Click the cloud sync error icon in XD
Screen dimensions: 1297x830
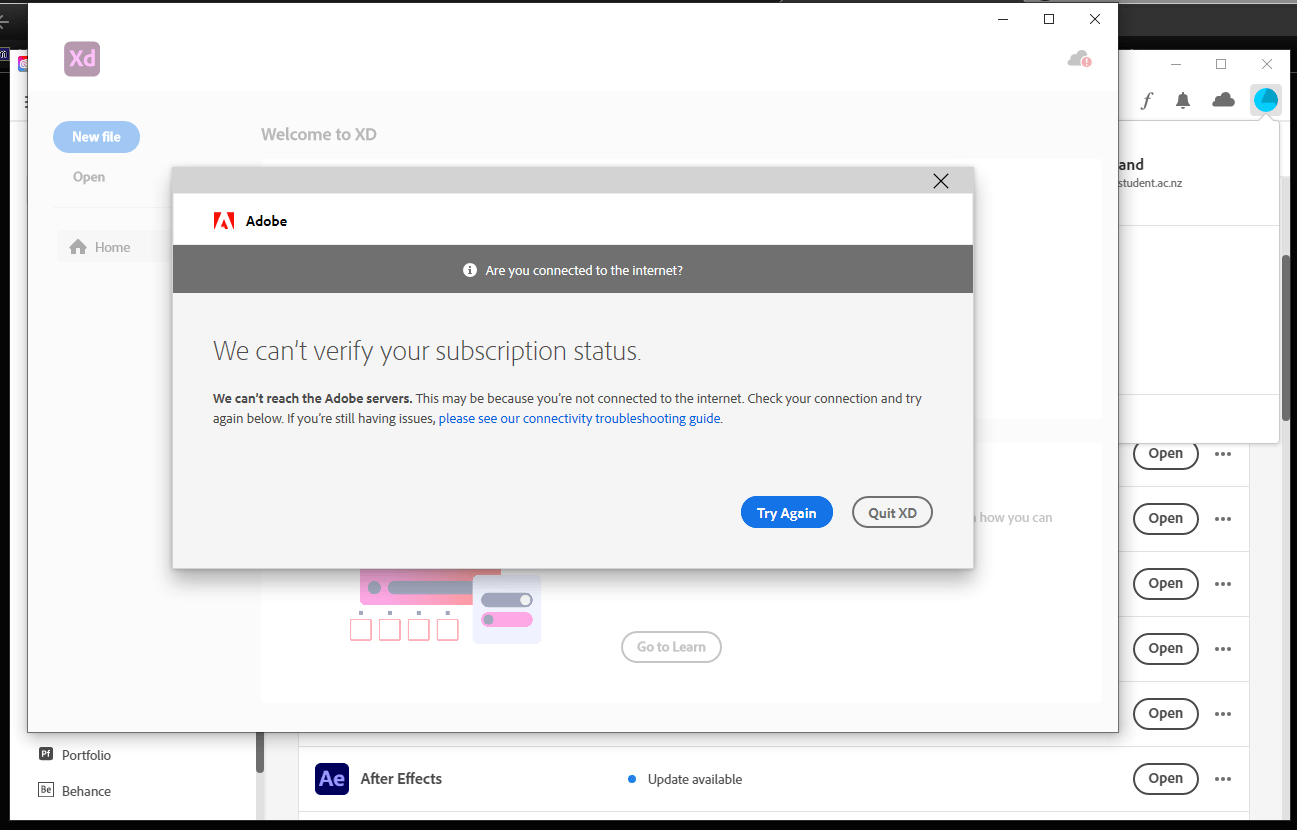coord(1079,59)
